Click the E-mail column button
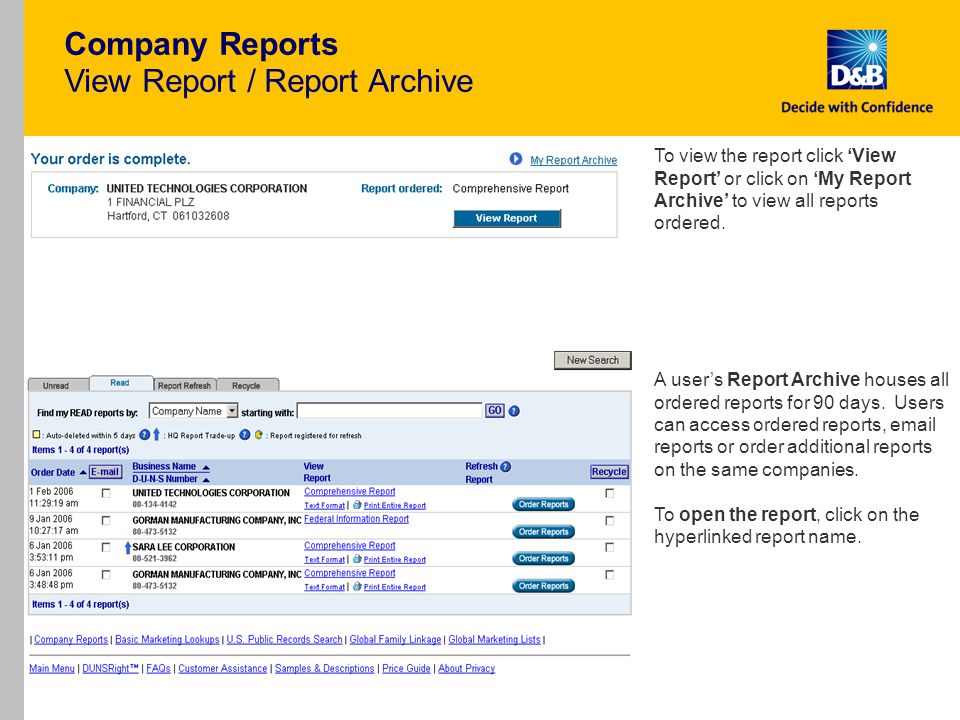 click(x=105, y=472)
